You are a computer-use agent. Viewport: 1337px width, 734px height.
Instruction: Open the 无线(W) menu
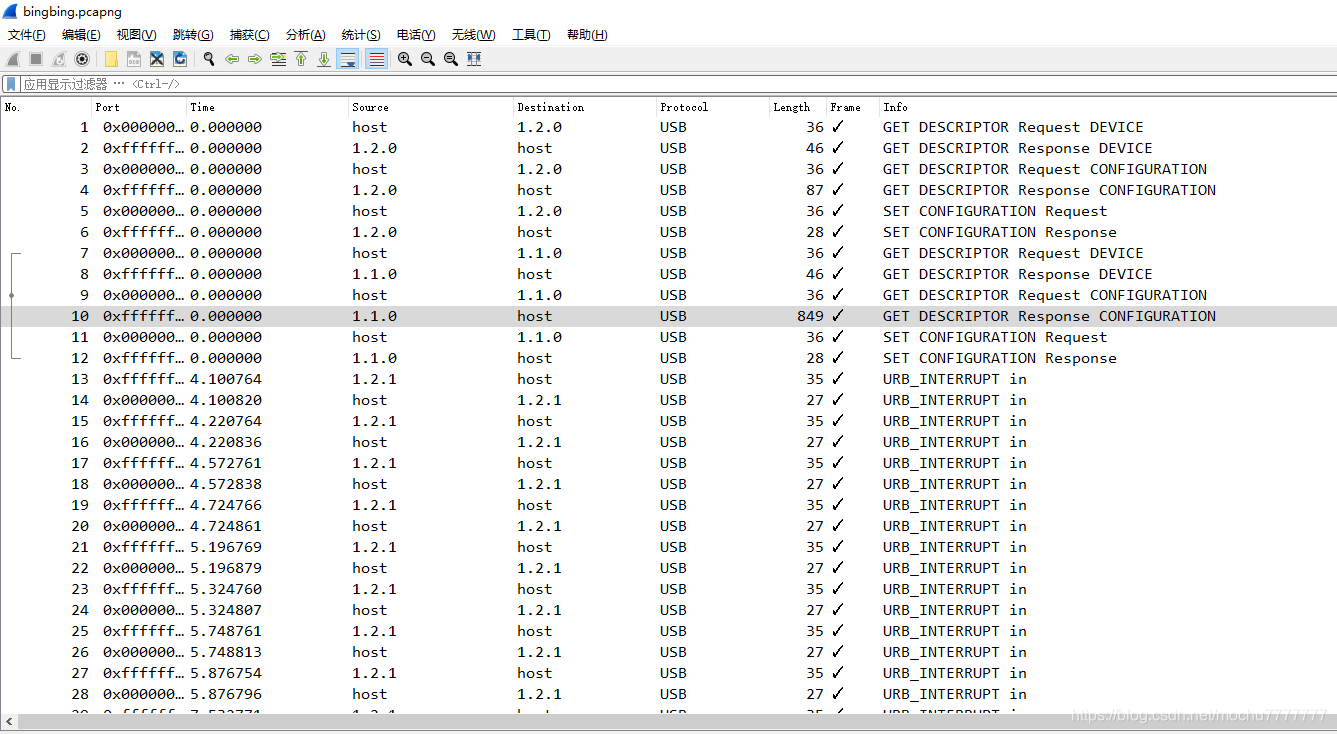[x=473, y=35]
